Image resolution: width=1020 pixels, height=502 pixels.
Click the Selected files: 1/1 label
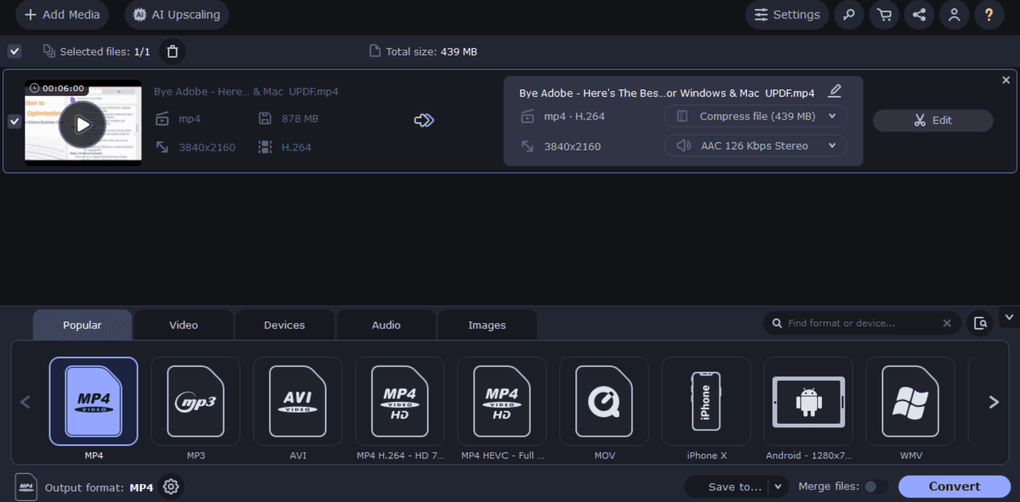tap(105, 51)
